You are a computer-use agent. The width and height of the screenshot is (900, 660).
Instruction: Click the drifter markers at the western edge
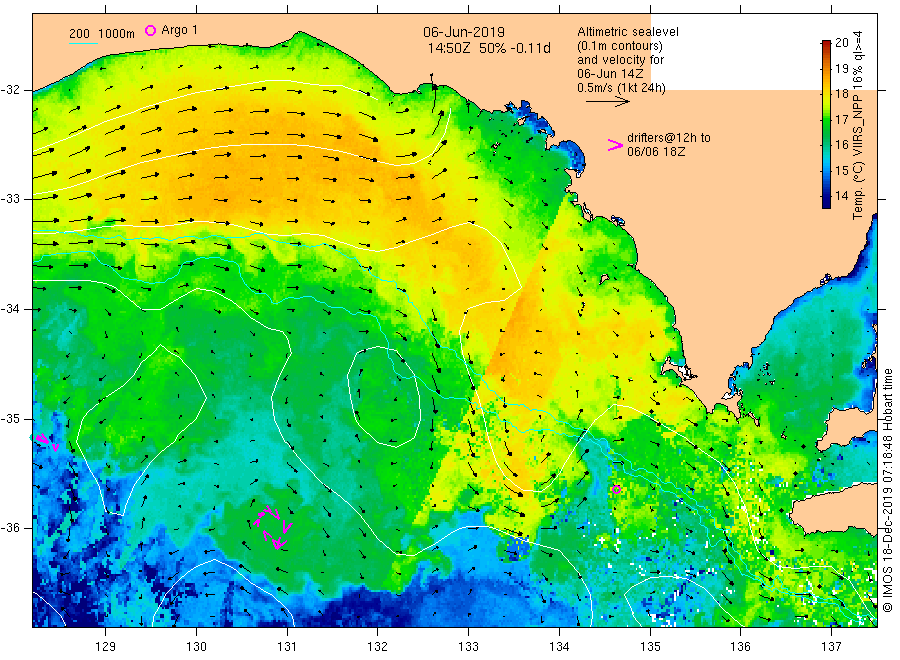coord(45,441)
